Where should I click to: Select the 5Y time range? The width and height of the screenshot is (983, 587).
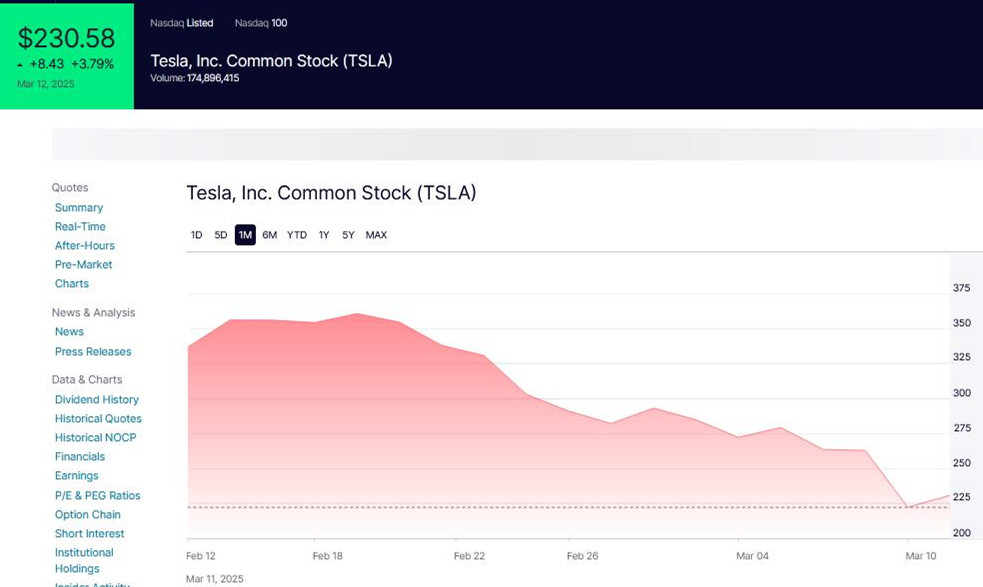(x=348, y=235)
